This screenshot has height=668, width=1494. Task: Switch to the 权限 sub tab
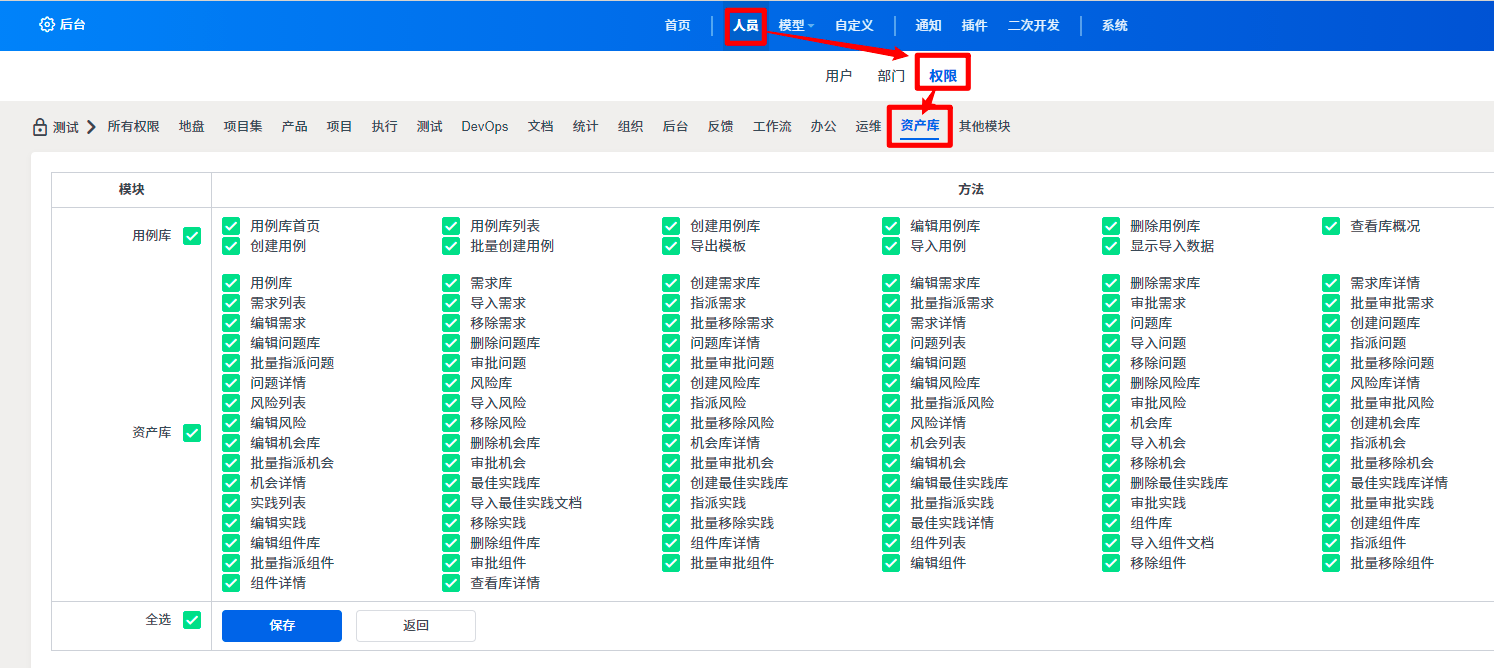click(x=943, y=76)
